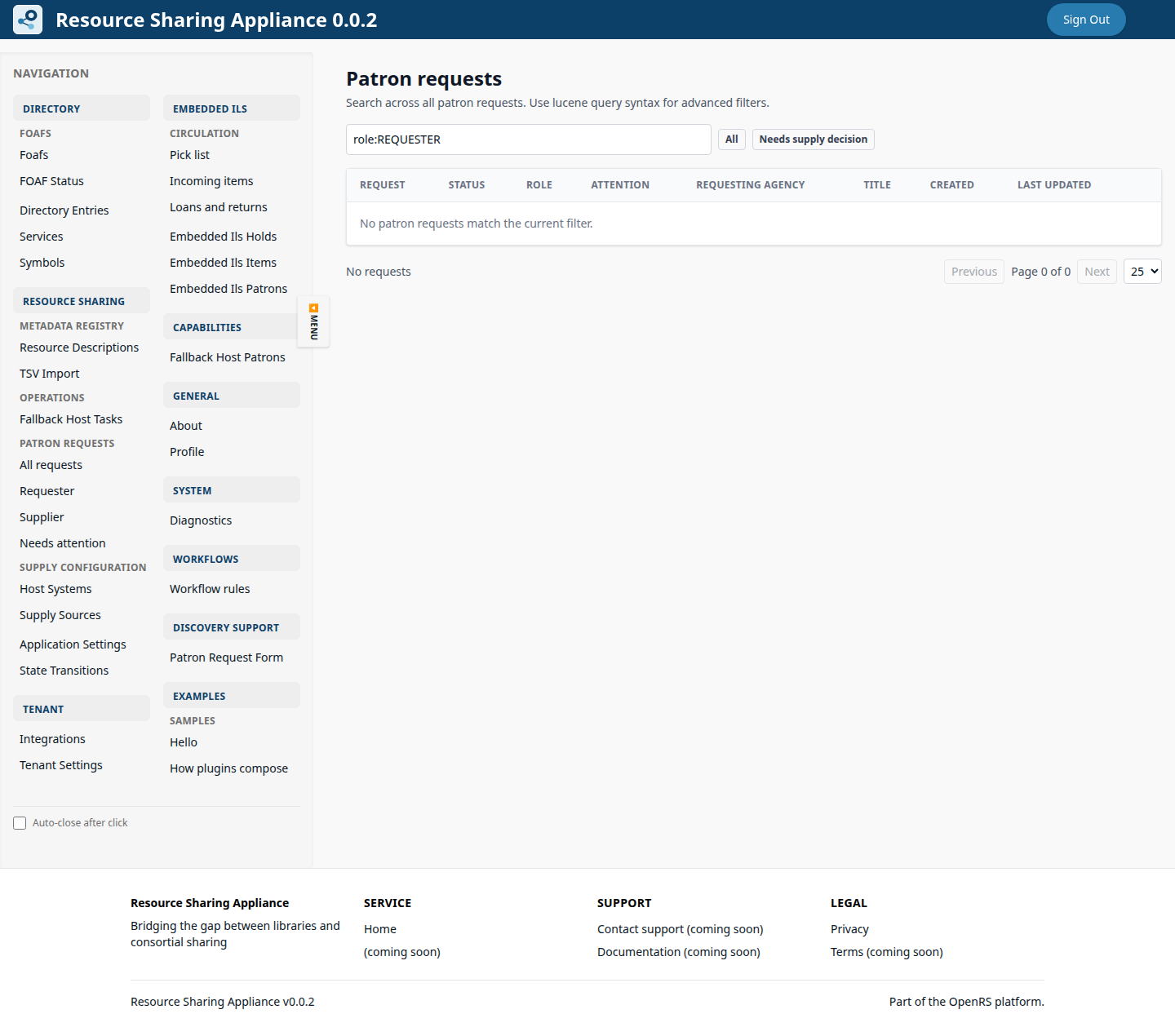
Task: Open Profile under General
Action: [187, 452]
